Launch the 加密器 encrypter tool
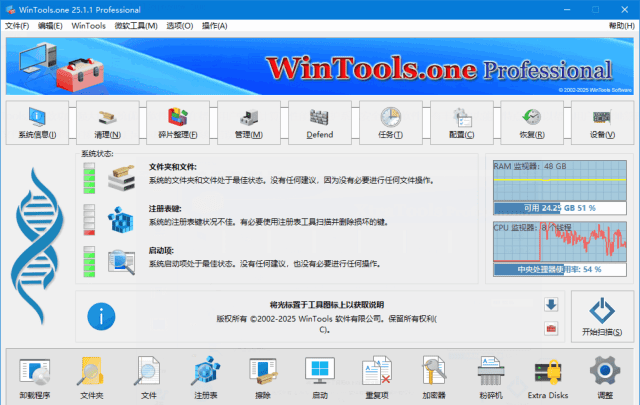 click(x=434, y=378)
